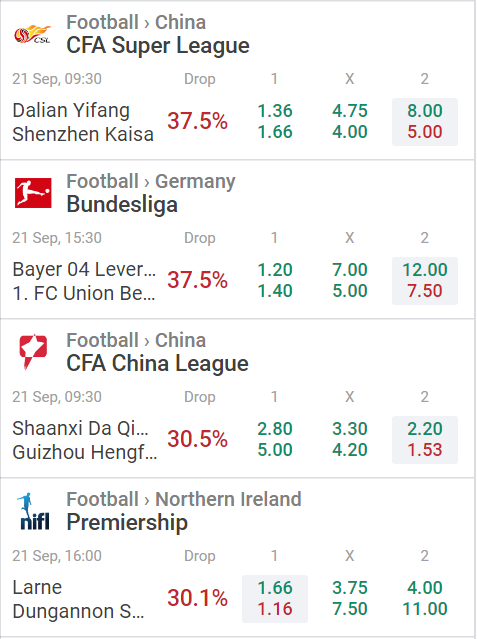Open the Larne vs Dungannon match
This screenshot has height=639, width=477.
click(78, 599)
